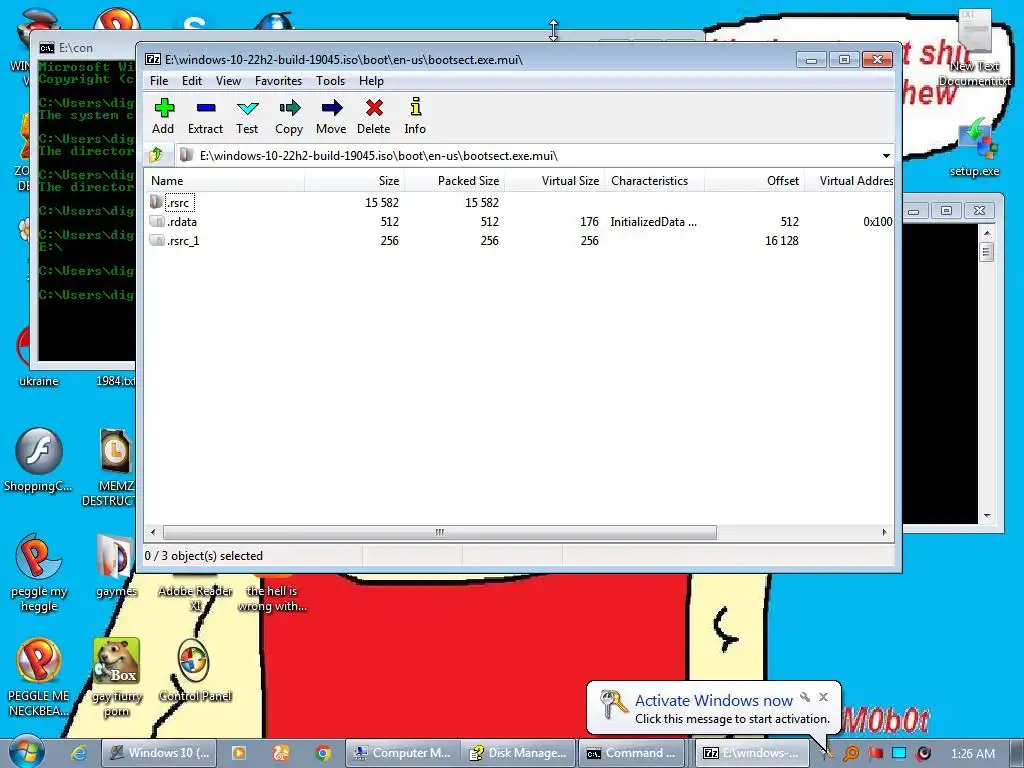The height and width of the screenshot is (768, 1024).
Task: Close the Activate Windows balloon
Action: (824, 697)
